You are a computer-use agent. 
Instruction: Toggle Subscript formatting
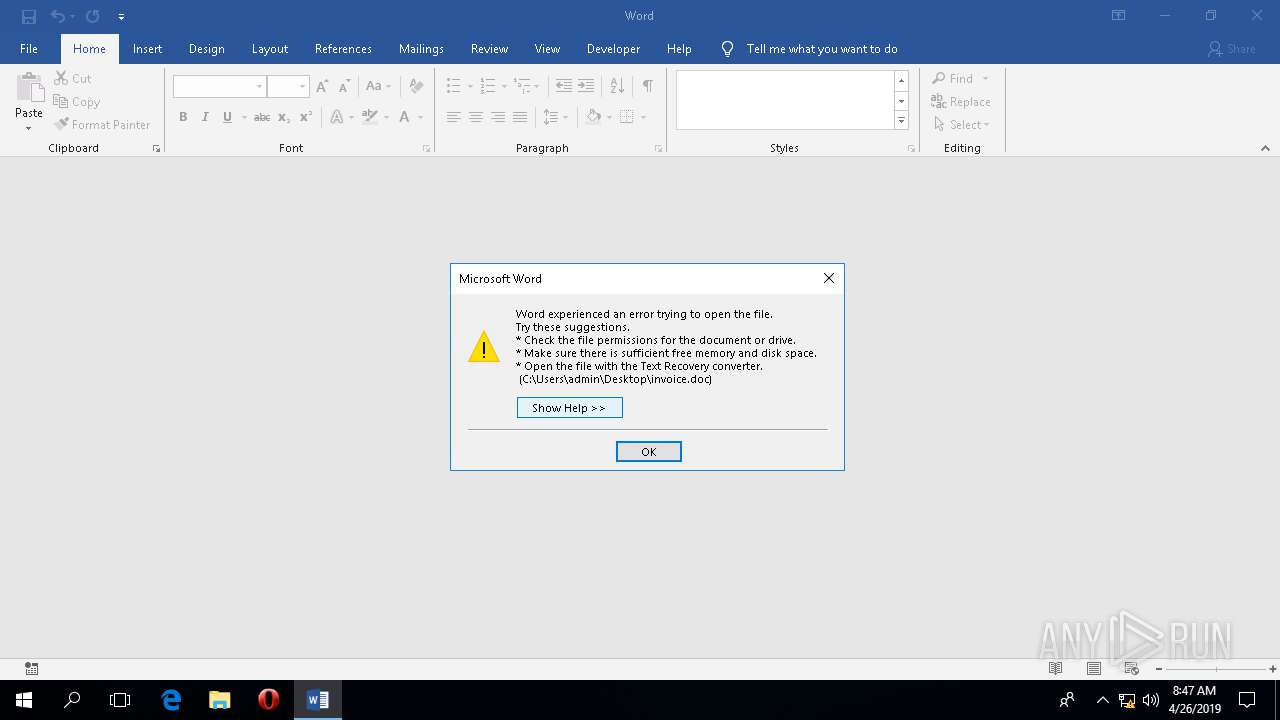click(284, 117)
